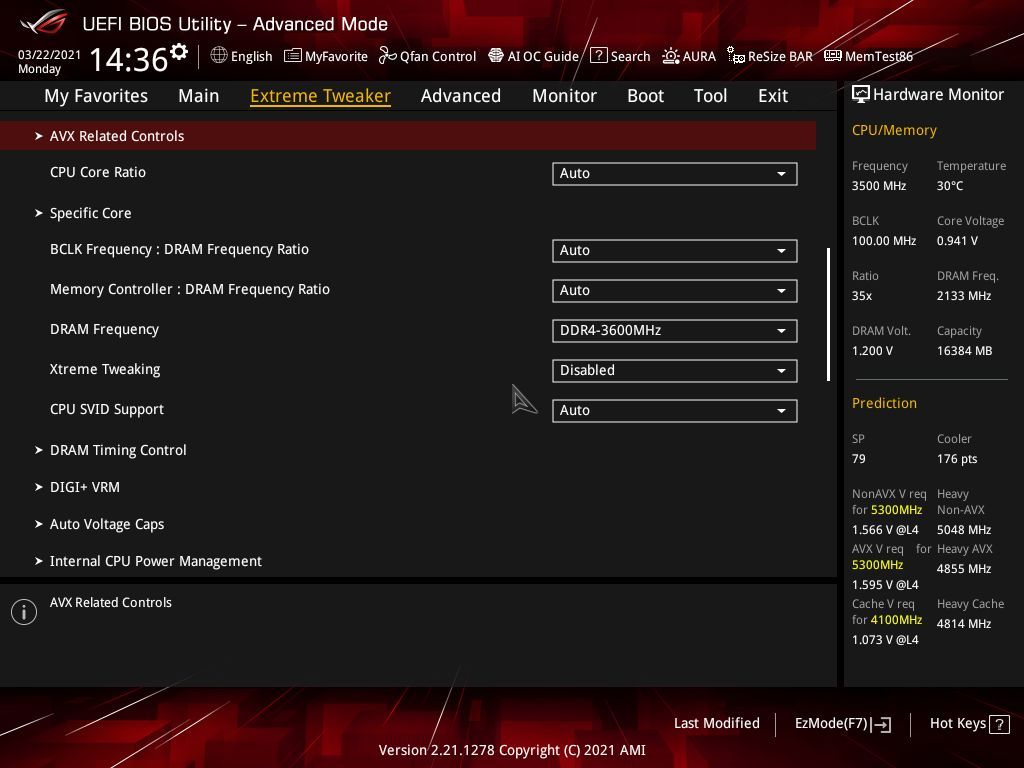Open the CPU Core Ratio dropdown

coord(675,174)
